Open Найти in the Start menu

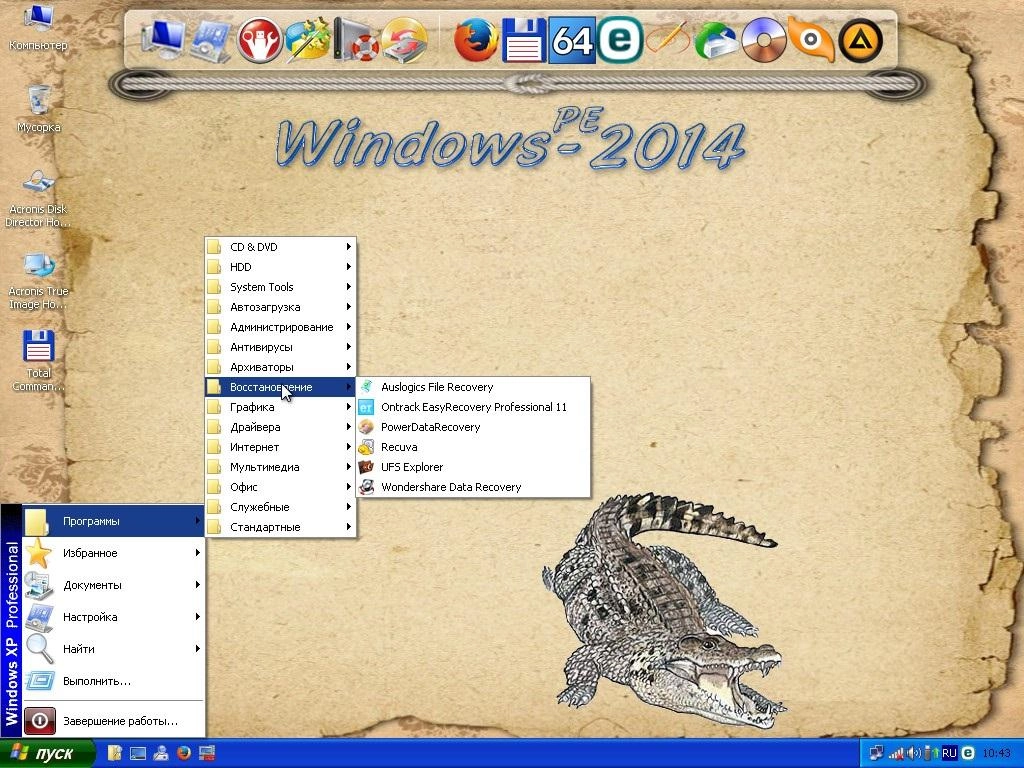(113, 649)
